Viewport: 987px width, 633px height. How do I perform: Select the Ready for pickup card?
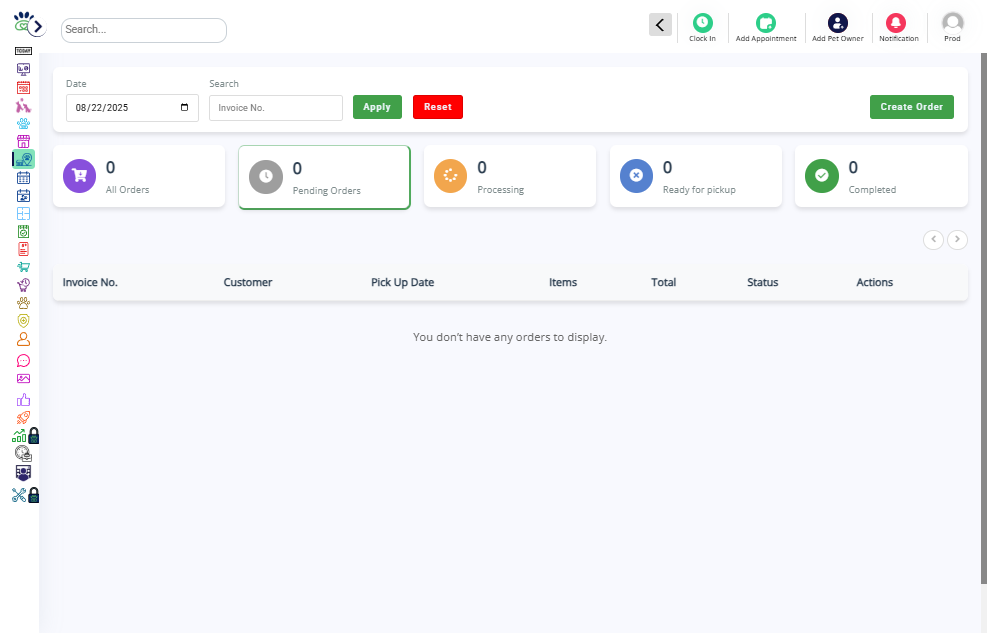pos(696,176)
